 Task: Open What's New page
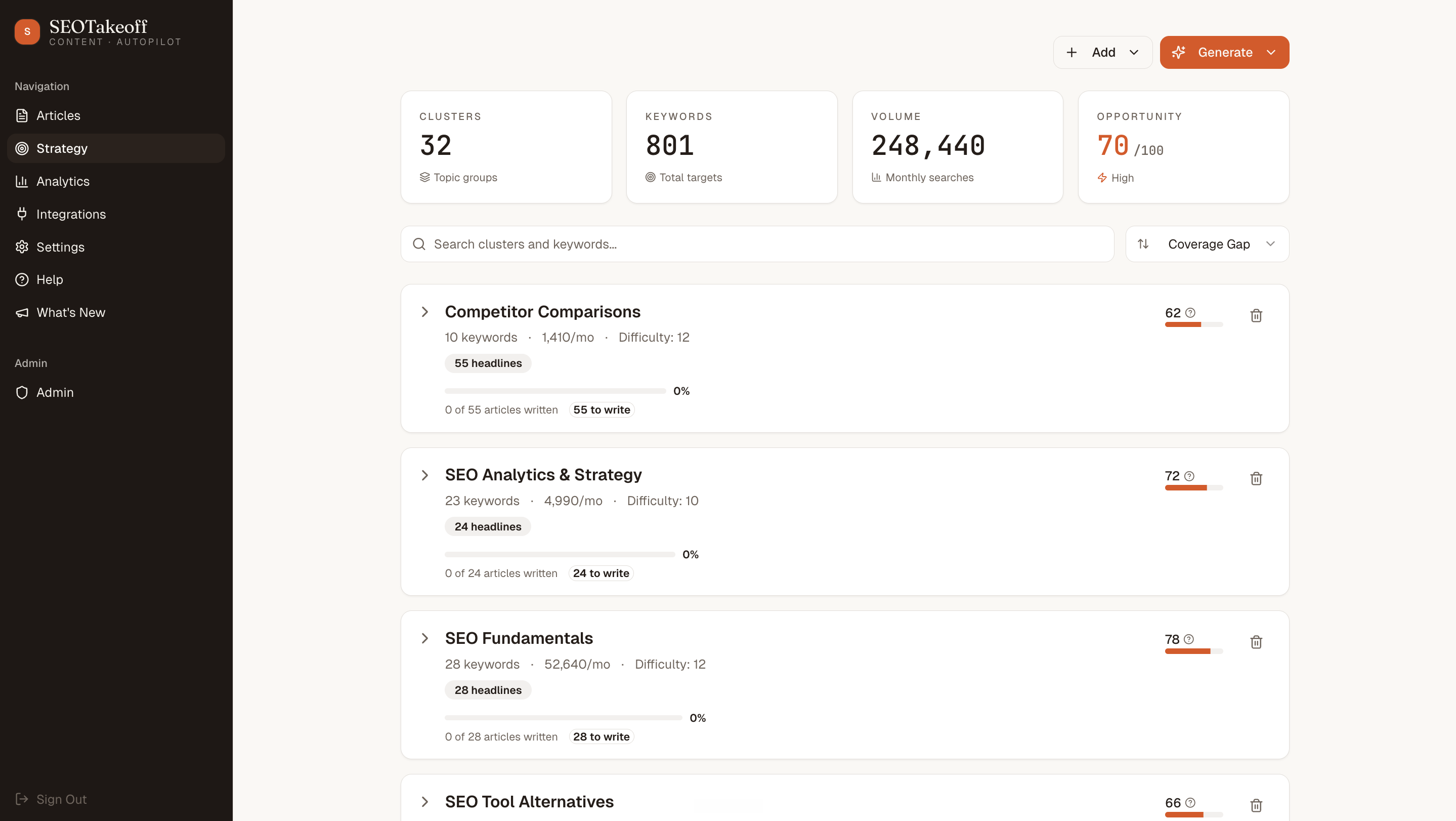pyautogui.click(x=116, y=312)
